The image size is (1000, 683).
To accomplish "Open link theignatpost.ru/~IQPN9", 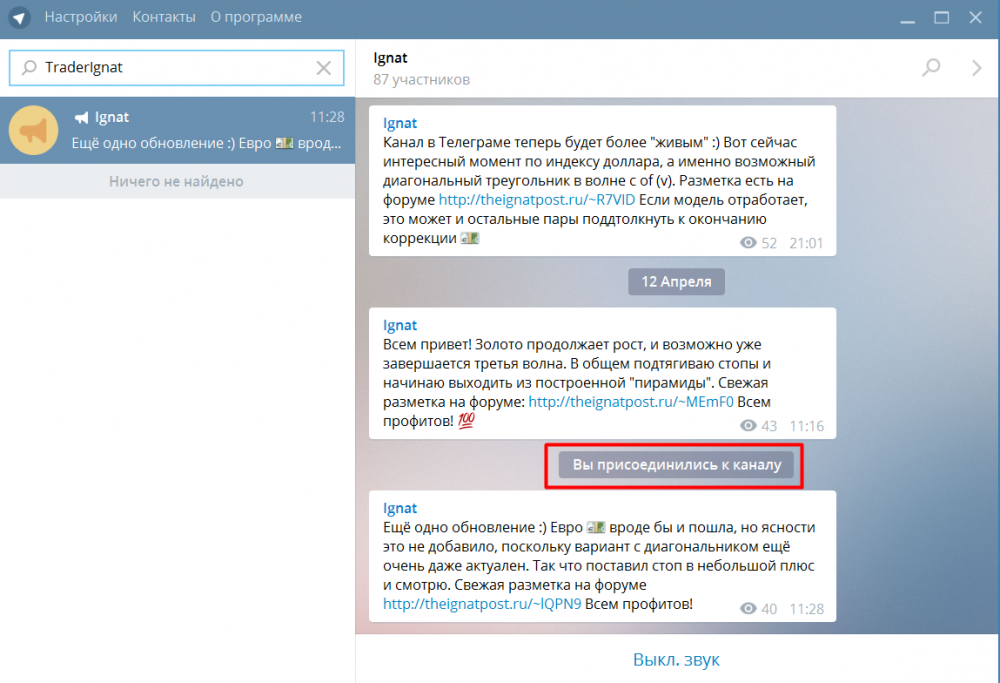I will point(482,604).
